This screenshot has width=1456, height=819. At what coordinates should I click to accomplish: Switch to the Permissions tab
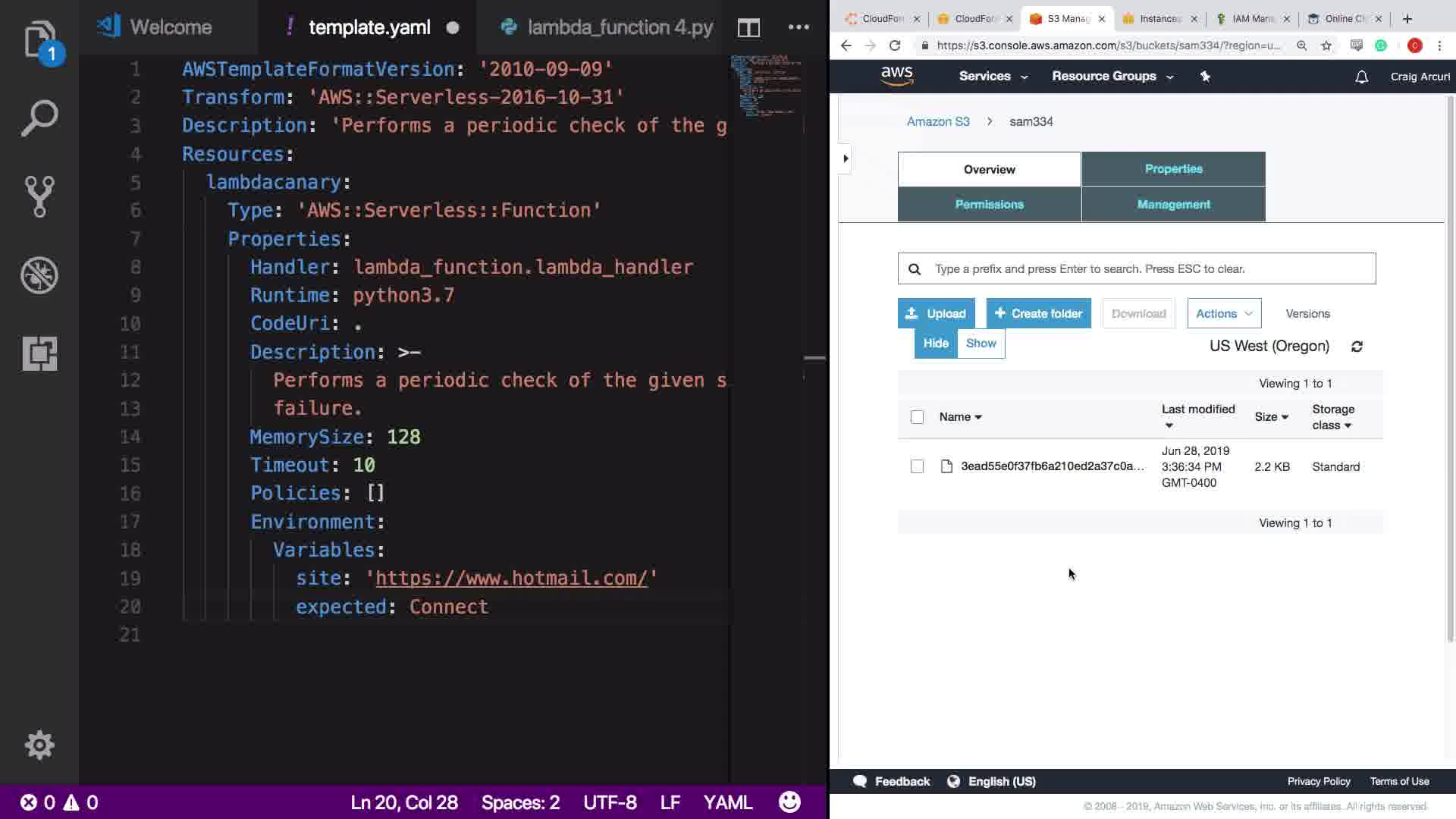click(989, 205)
